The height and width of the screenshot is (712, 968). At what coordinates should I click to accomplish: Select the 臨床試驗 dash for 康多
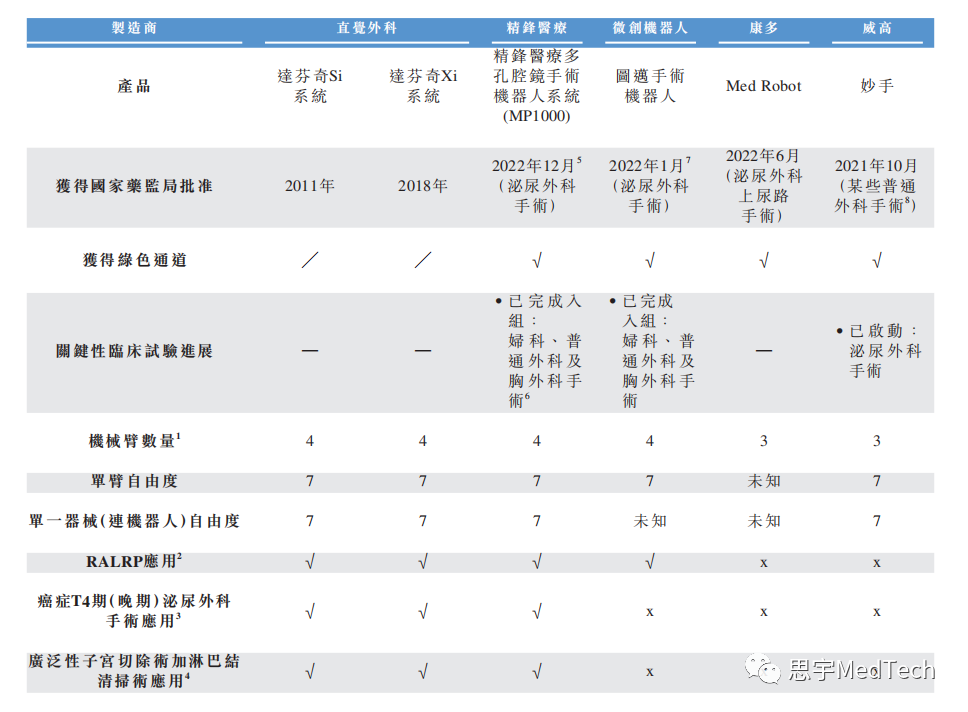(764, 351)
